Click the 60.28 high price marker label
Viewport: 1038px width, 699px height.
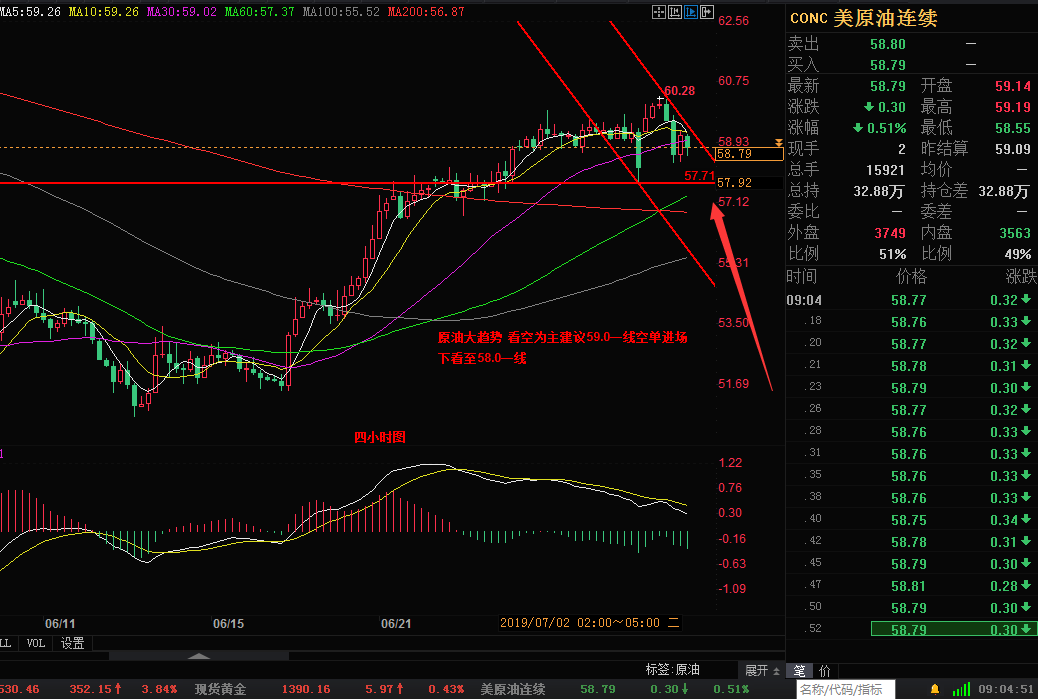[x=679, y=91]
